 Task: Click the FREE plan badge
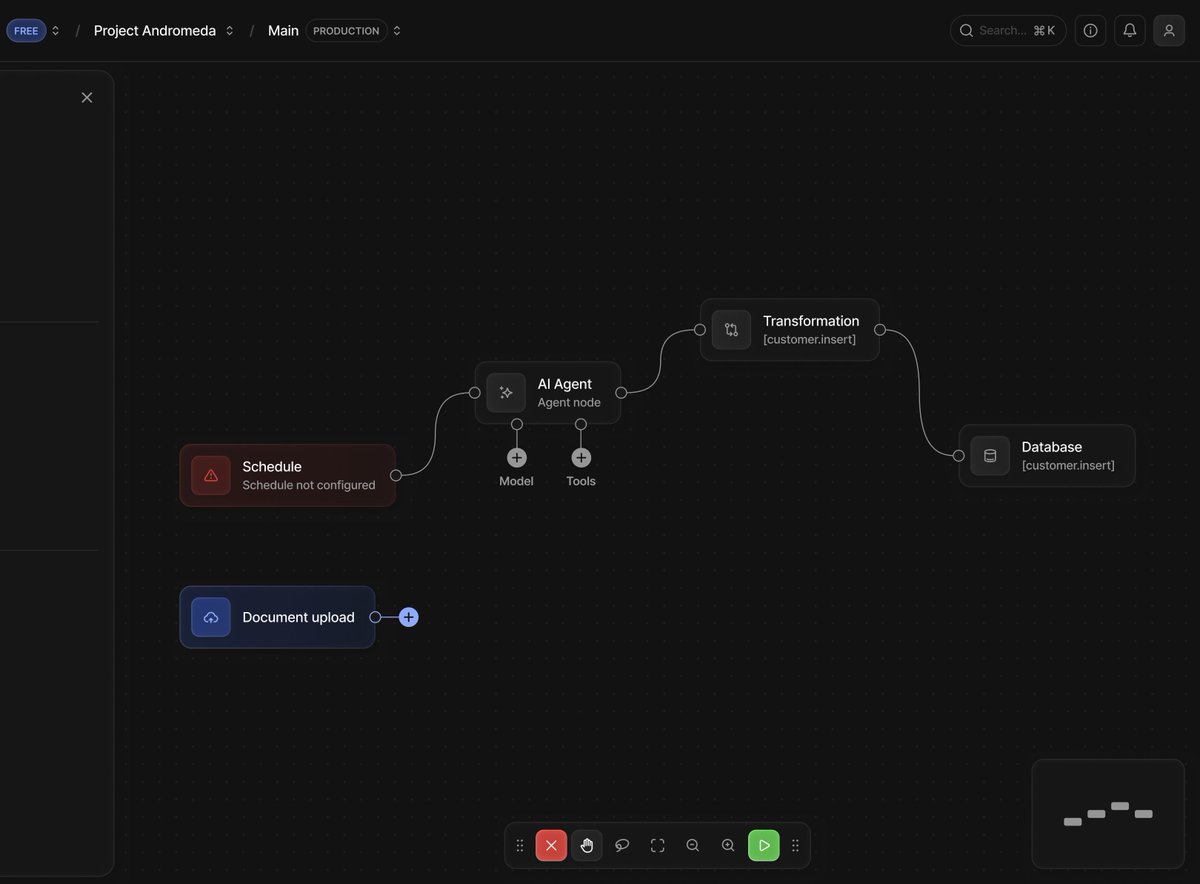26,31
